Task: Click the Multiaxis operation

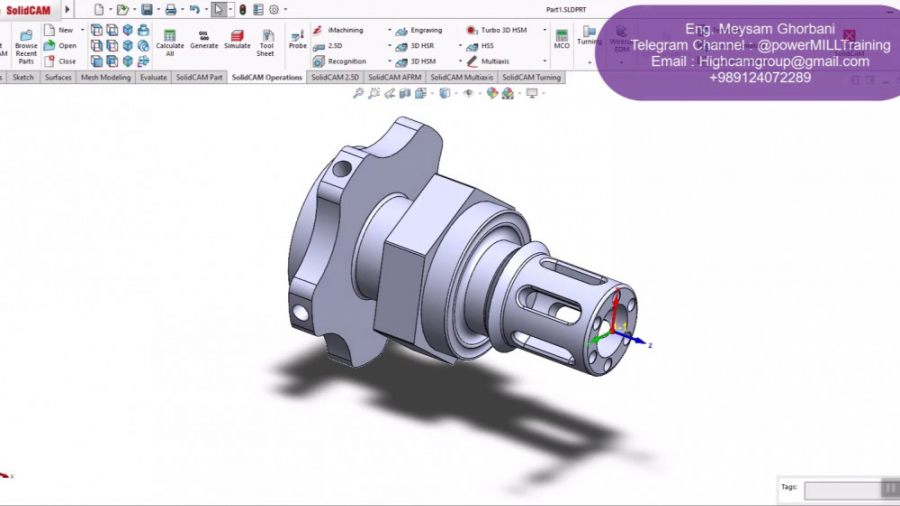Action: 488,61
